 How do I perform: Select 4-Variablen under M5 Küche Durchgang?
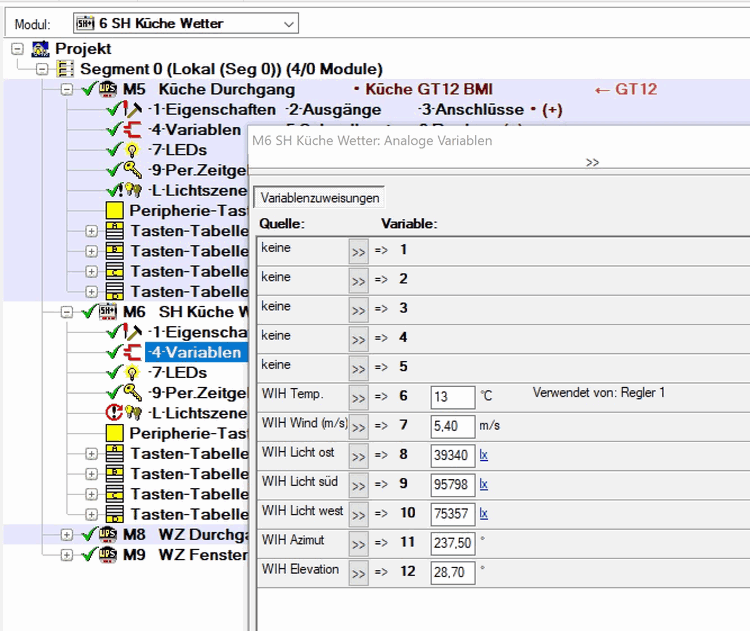[194, 130]
